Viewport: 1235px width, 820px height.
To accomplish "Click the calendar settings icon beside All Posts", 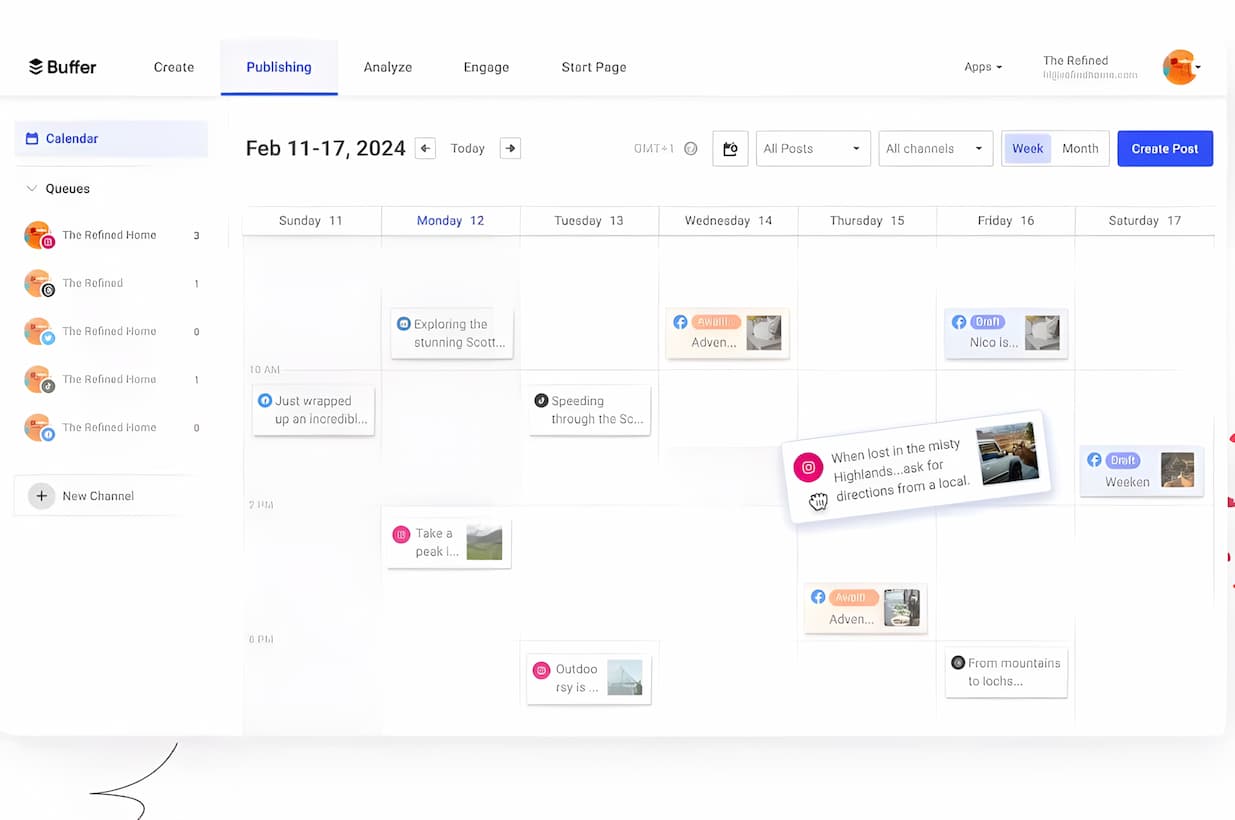I will tap(730, 149).
